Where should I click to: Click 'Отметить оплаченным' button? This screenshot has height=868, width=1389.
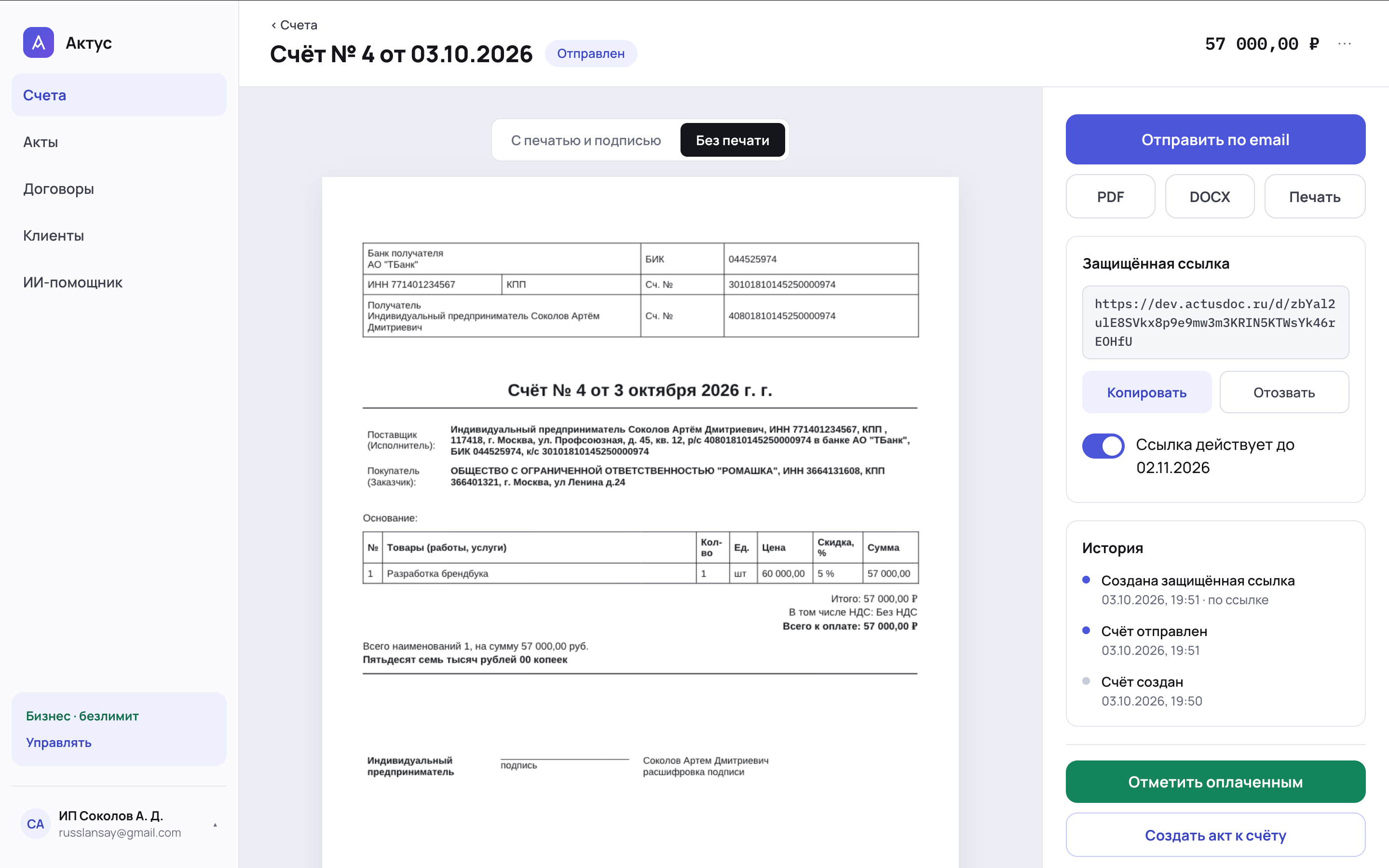tap(1215, 782)
